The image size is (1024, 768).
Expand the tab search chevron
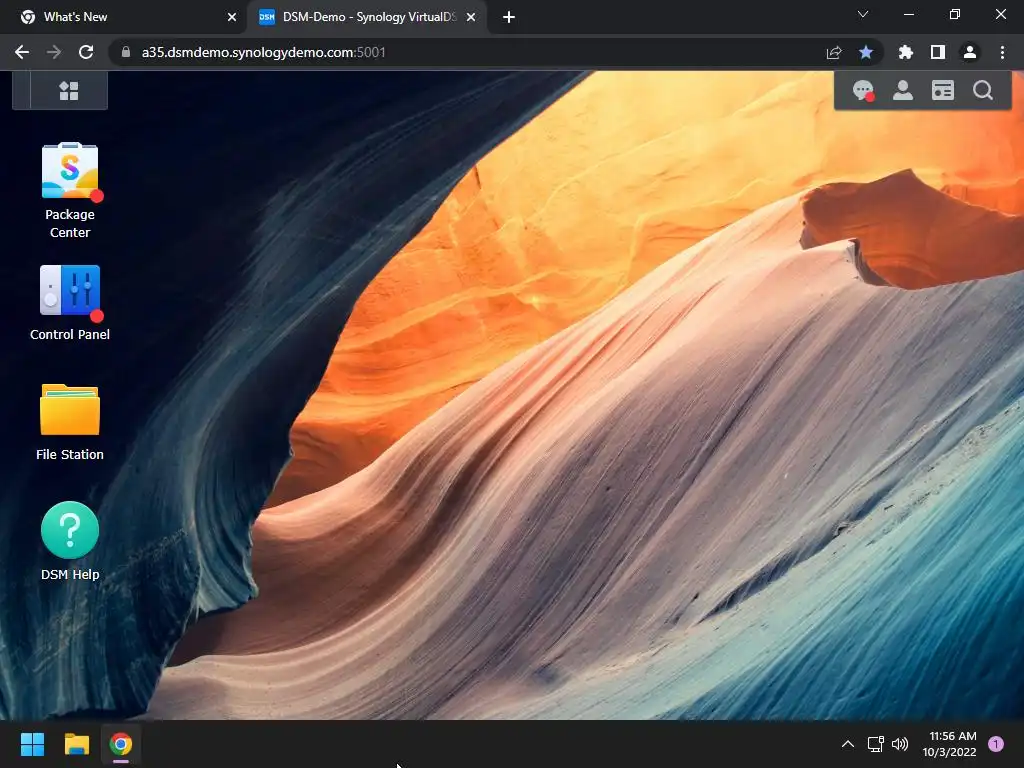pos(863,14)
